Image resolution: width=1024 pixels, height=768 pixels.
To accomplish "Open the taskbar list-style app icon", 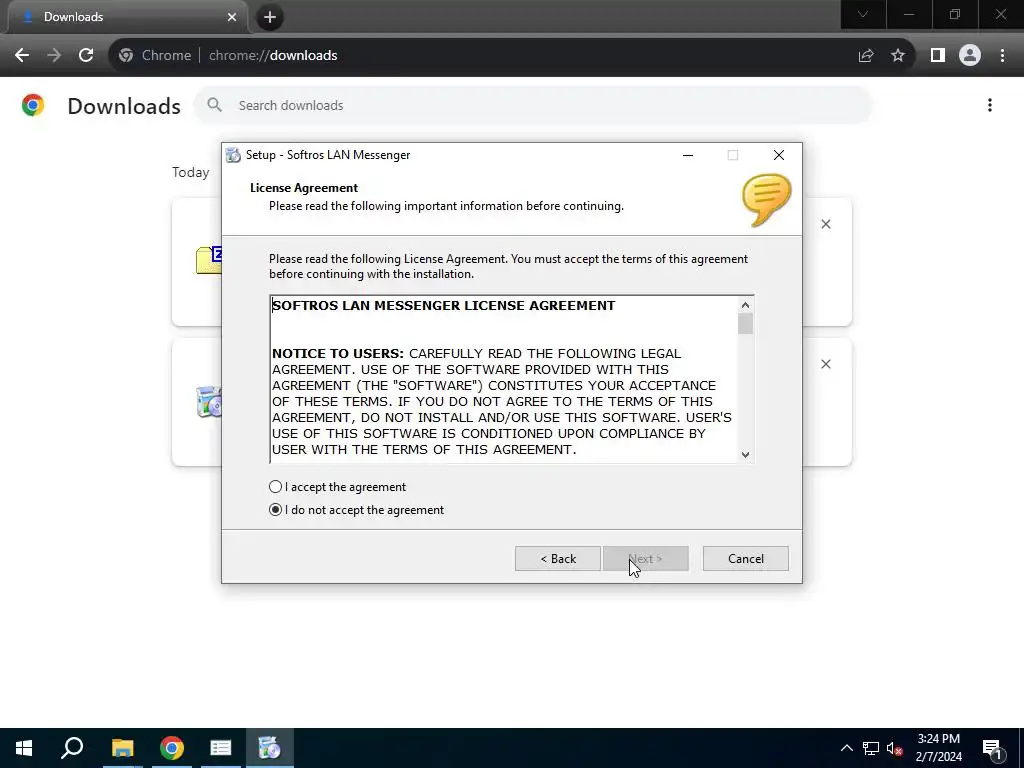I will click(x=221, y=748).
